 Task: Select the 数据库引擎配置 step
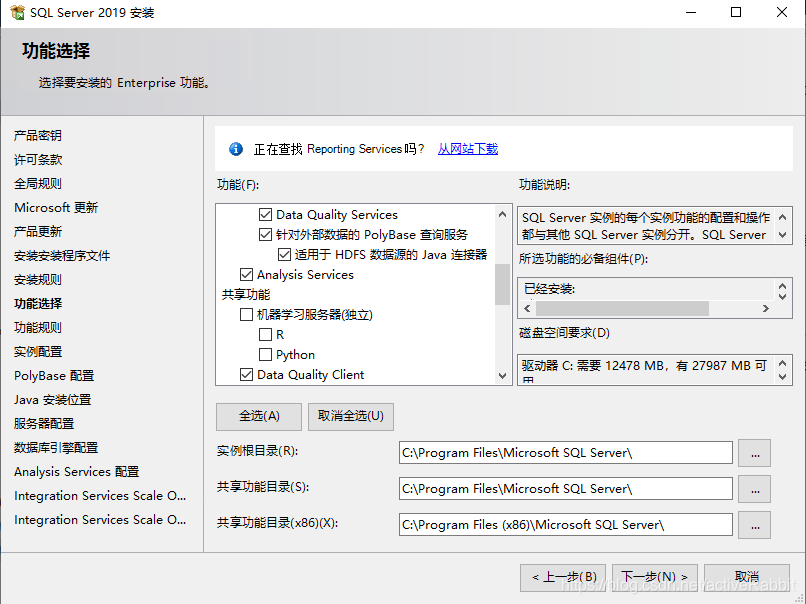(56, 448)
